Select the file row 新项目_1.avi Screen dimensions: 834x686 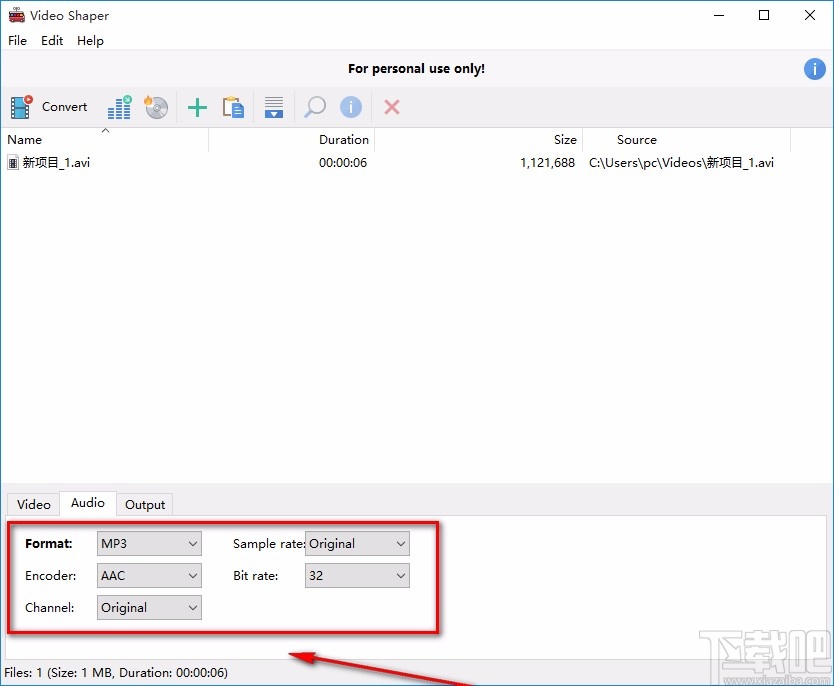click(x=396, y=163)
